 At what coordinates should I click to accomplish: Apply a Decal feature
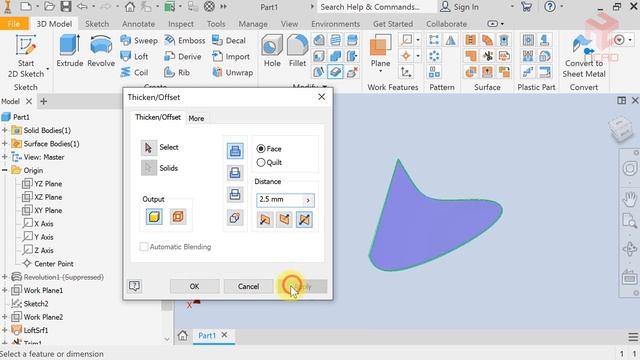coord(229,40)
